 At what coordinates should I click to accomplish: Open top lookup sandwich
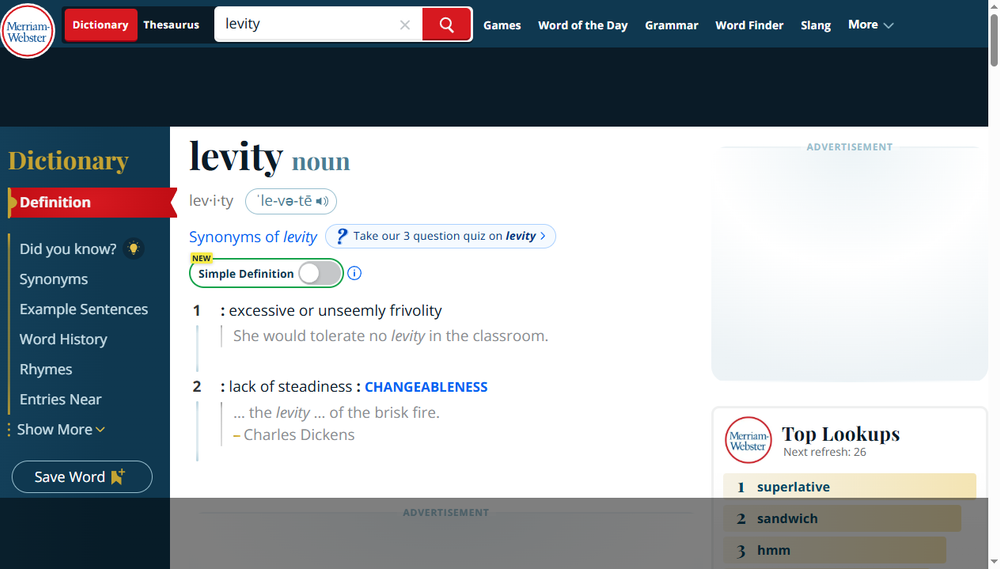[x=842, y=519]
